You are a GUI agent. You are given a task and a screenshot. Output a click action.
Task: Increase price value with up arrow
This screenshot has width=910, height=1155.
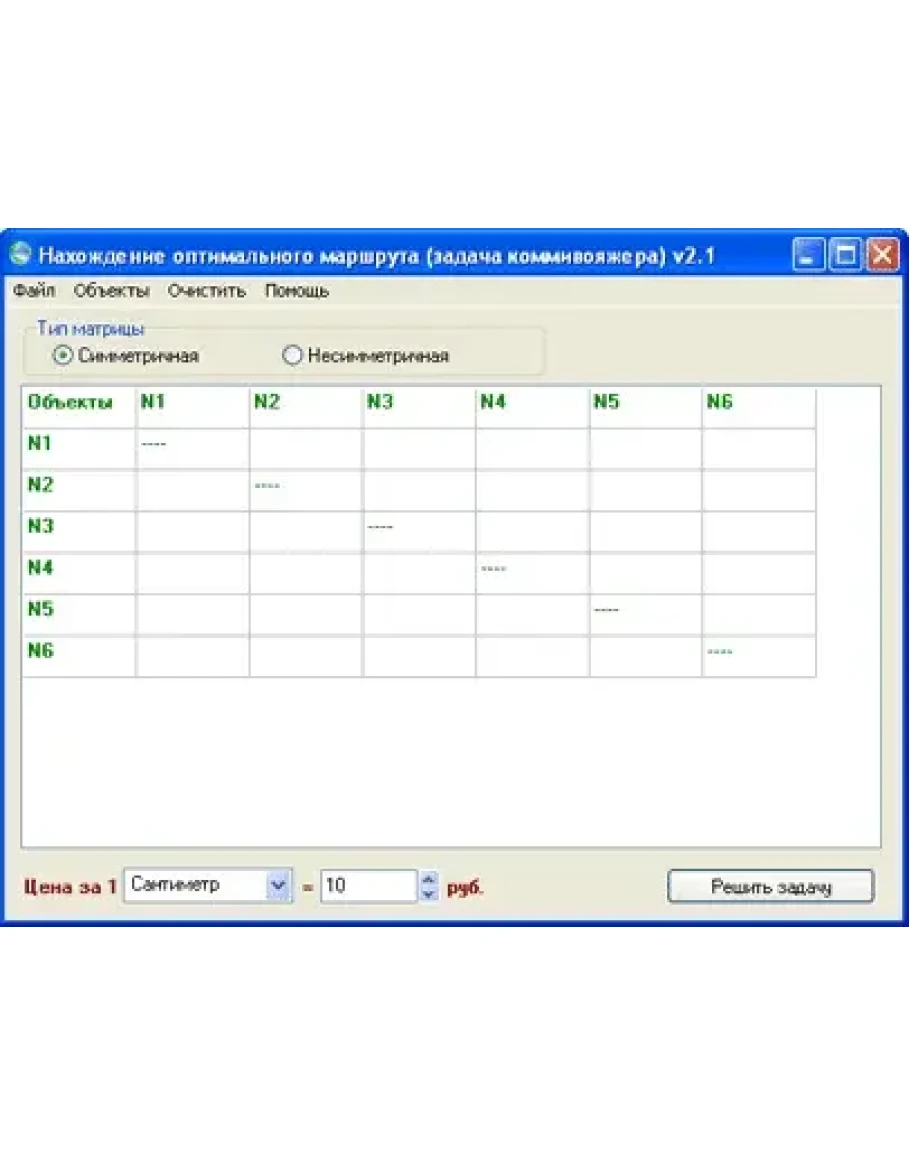click(429, 878)
